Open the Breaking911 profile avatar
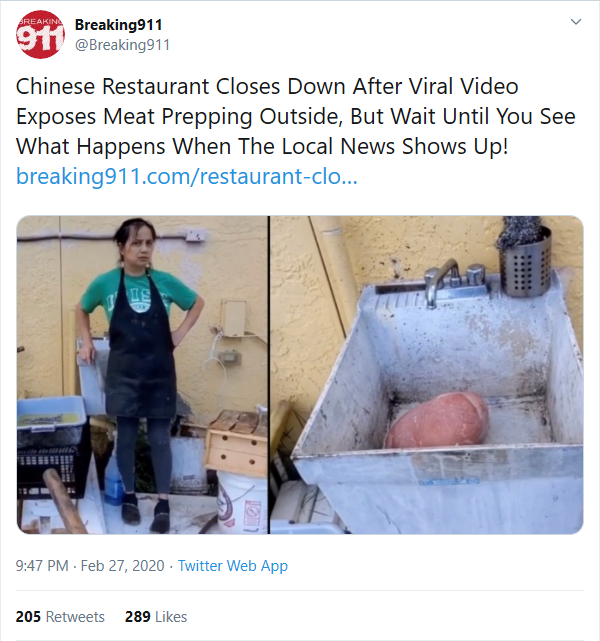The image size is (600, 641). click(x=40, y=35)
